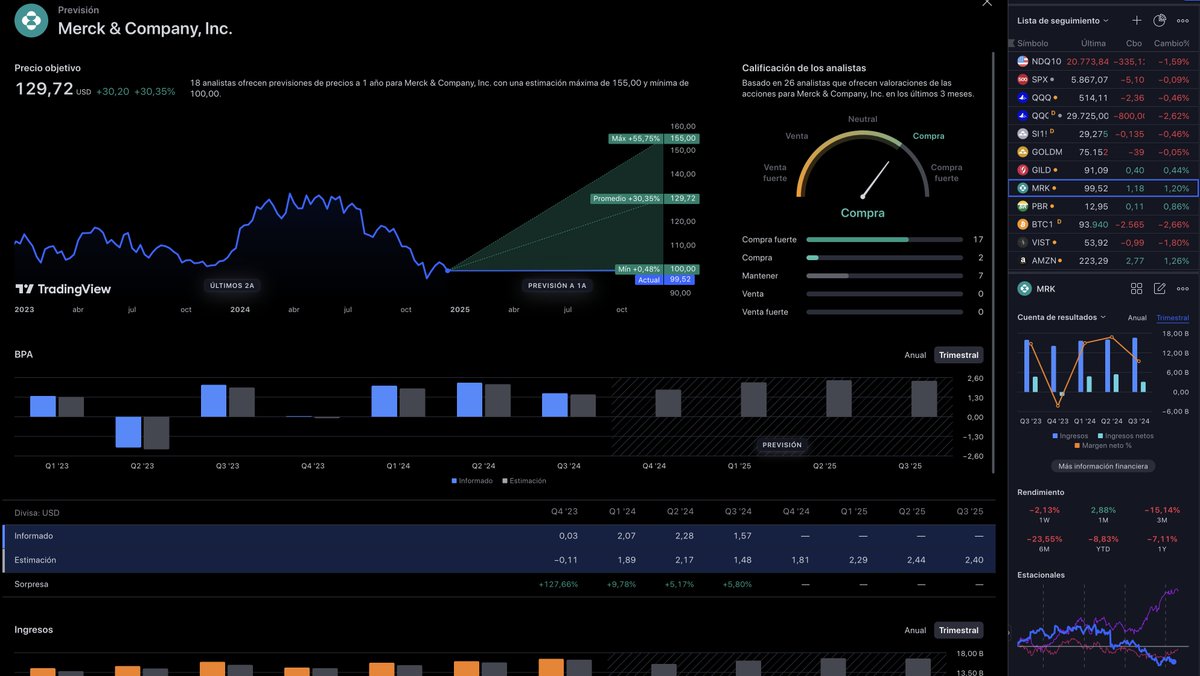The height and width of the screenshot is (676, 1200).
Task: Click the NDQ flag icon in watchlist
Action: 1022,61
